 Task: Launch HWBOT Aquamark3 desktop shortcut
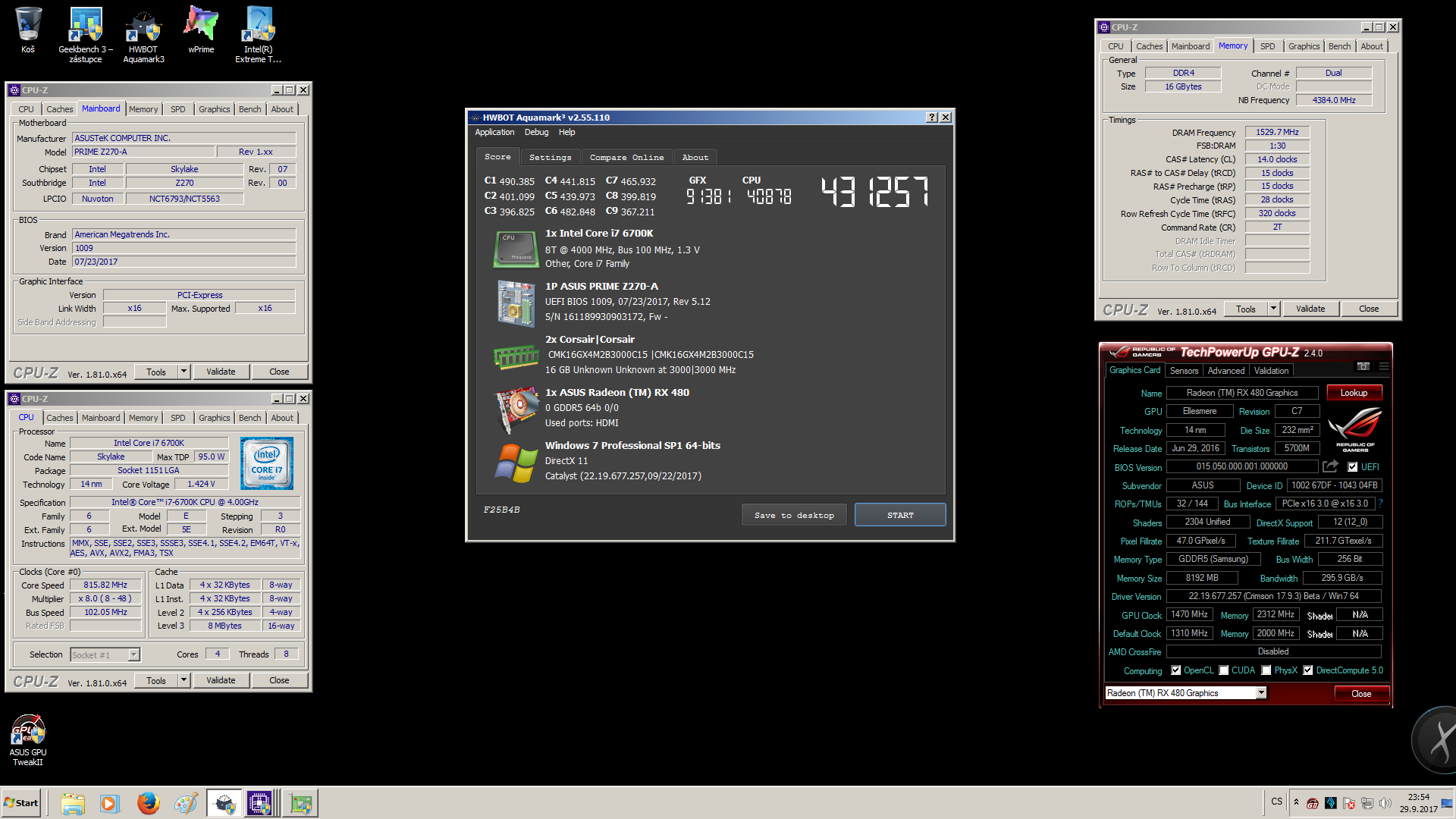click(143, 34)
